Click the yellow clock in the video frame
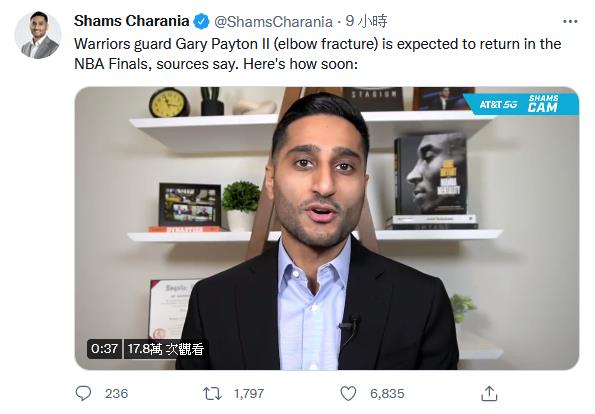The height and width of the screenshot is (414, 595). [x=169, y=102]
